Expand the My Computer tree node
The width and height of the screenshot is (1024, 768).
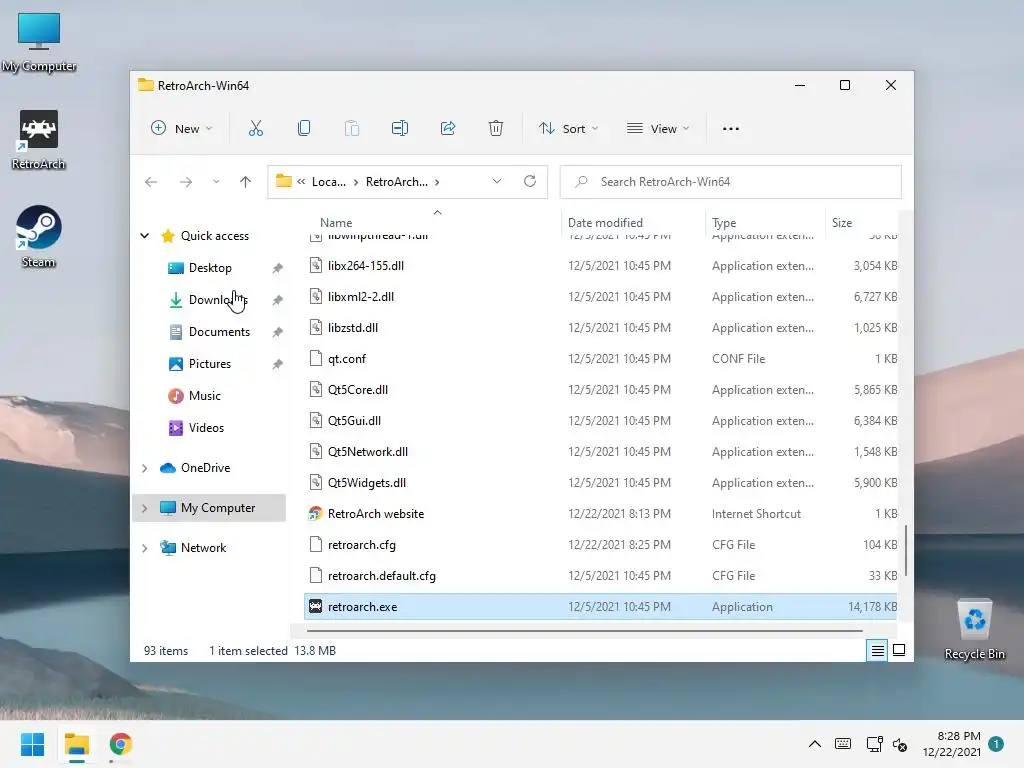(144, 508)
